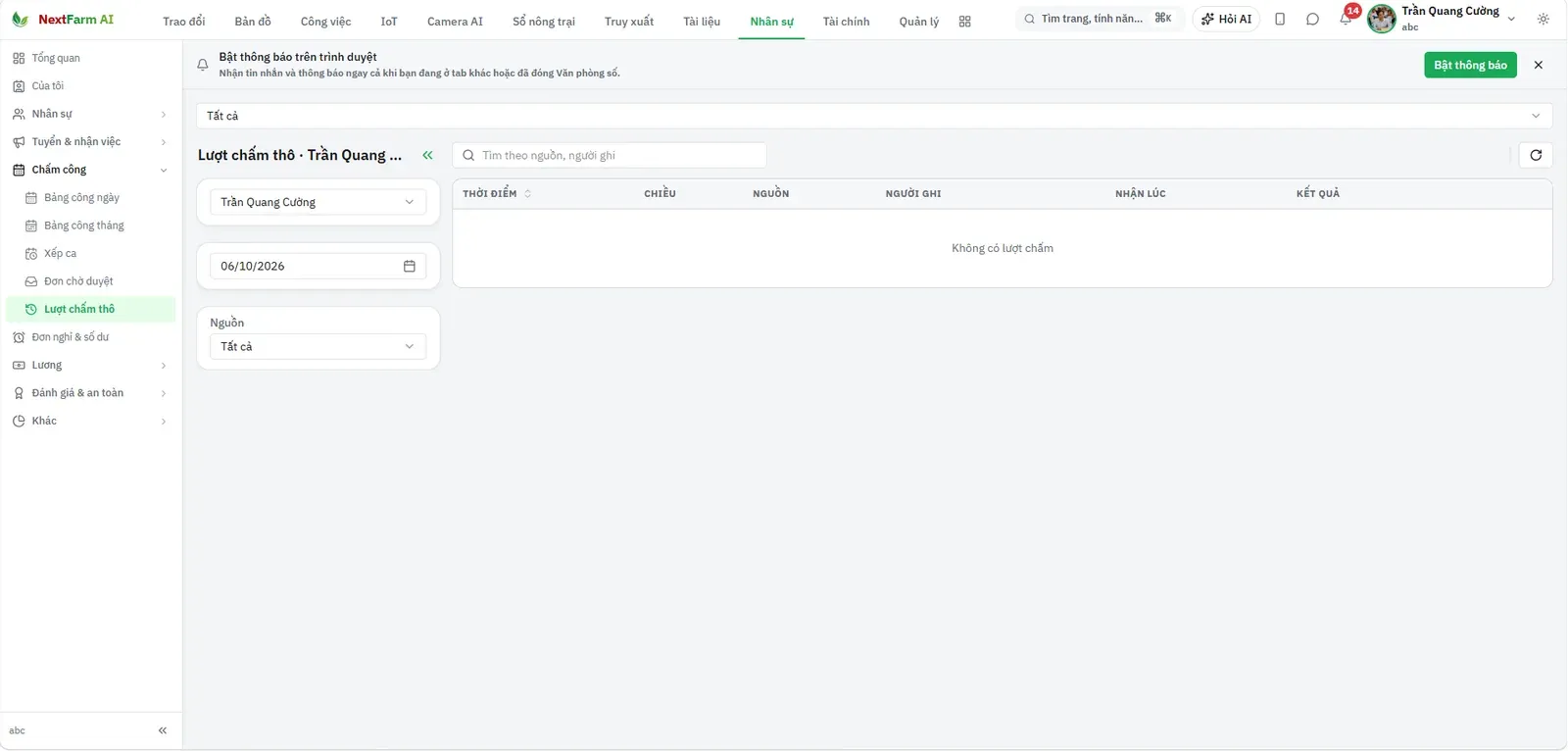The height and width of the screenshot is (751, 1568).
Task: Open the Trần Quang Cường employee dropdown
Action: [318, 202]
